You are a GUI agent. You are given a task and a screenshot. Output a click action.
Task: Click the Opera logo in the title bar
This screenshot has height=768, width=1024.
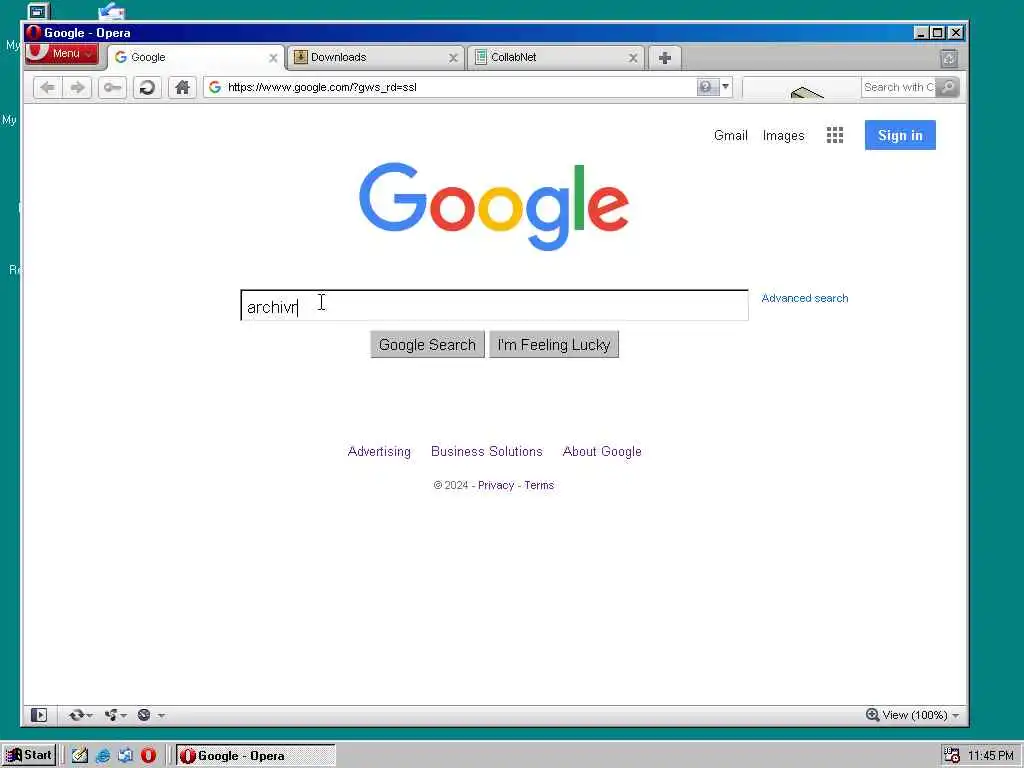(33, 33)
